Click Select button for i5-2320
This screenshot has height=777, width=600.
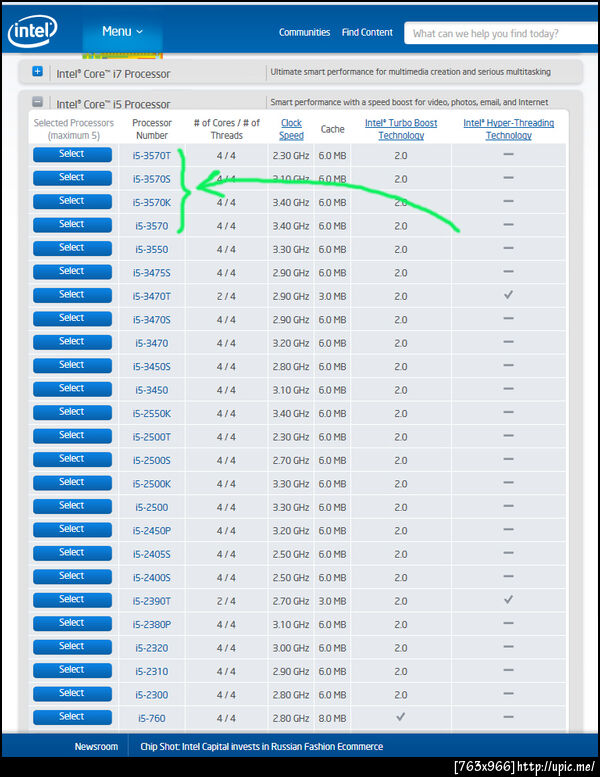pyautogui.click(x=72, y=647)
